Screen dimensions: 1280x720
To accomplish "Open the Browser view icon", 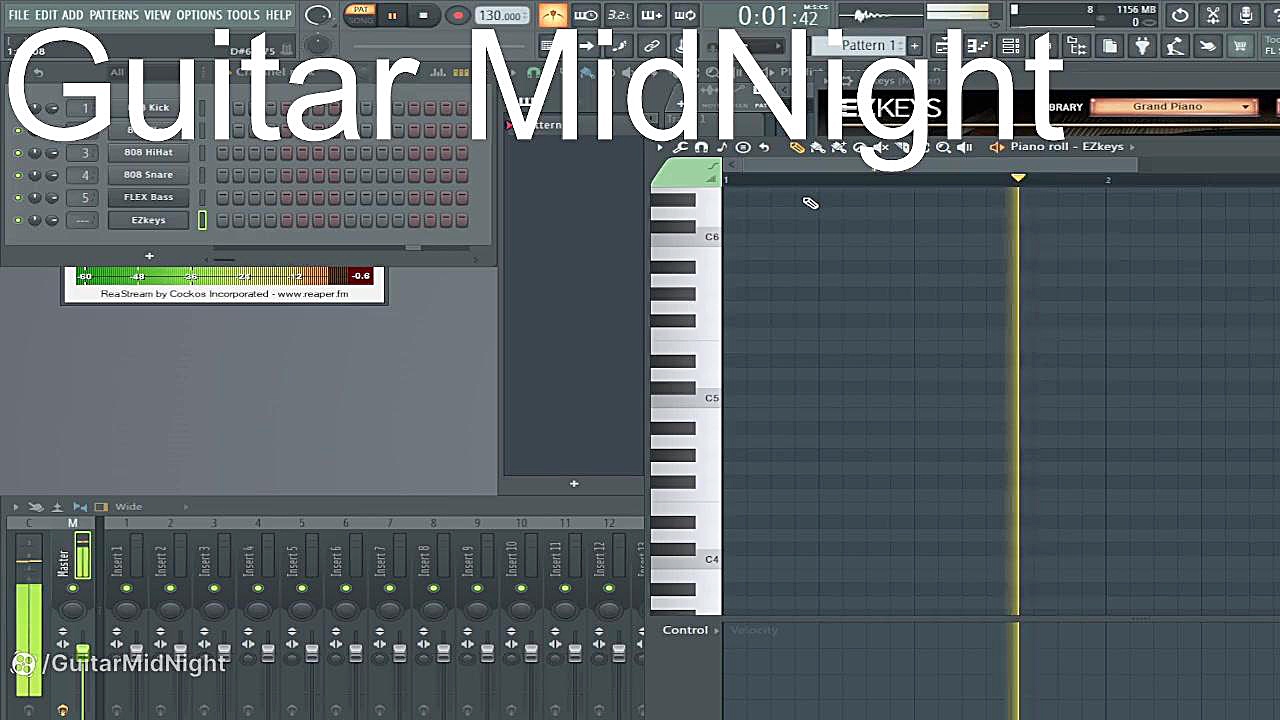I will click(1077, 46).
